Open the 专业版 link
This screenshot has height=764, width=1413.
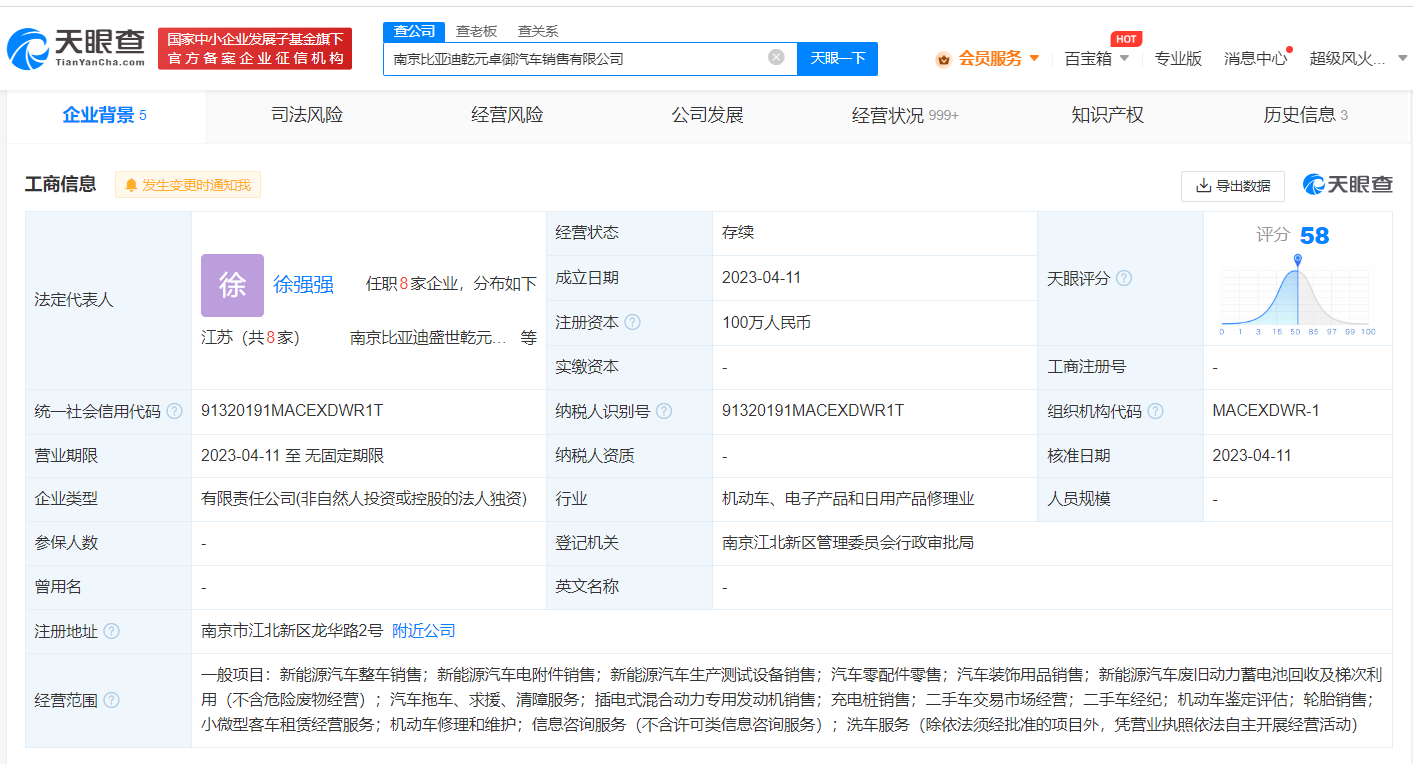pos(1178,58)
